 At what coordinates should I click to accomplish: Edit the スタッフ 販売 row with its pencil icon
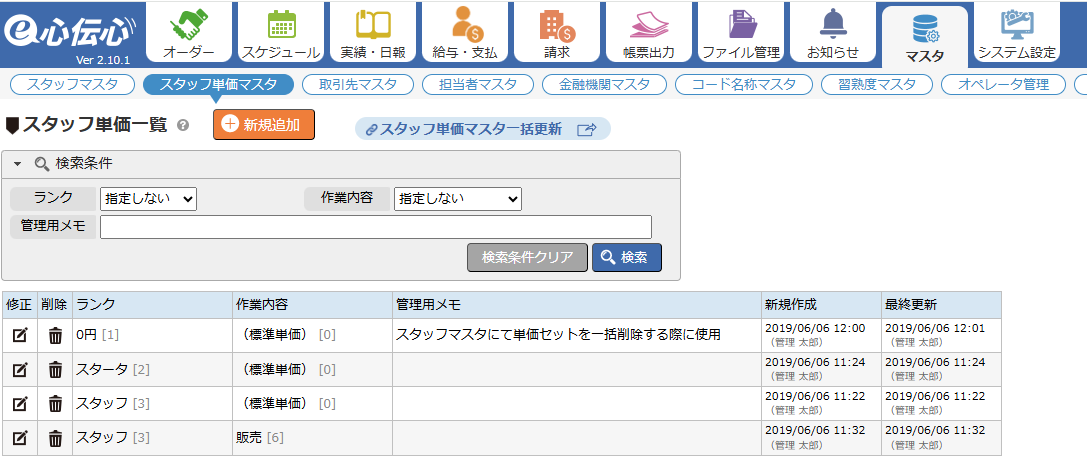coord(20,438)
